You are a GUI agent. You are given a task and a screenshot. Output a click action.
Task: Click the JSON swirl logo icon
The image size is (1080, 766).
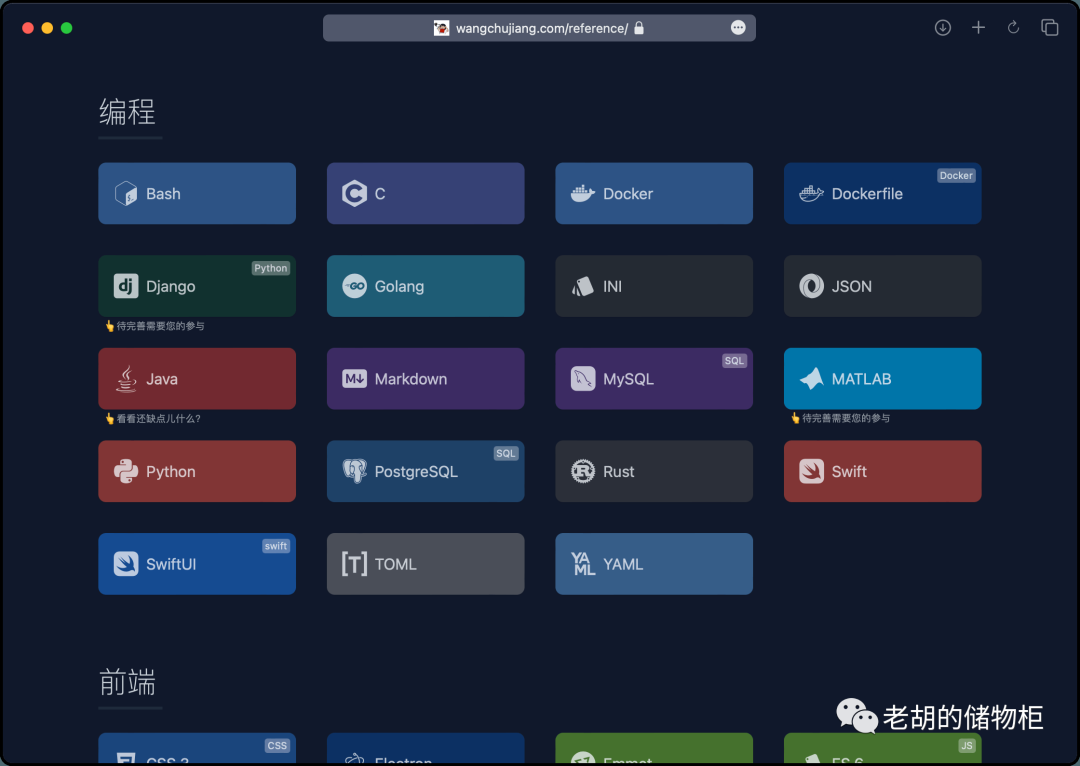pyautogui.click(x=811, y=286)
